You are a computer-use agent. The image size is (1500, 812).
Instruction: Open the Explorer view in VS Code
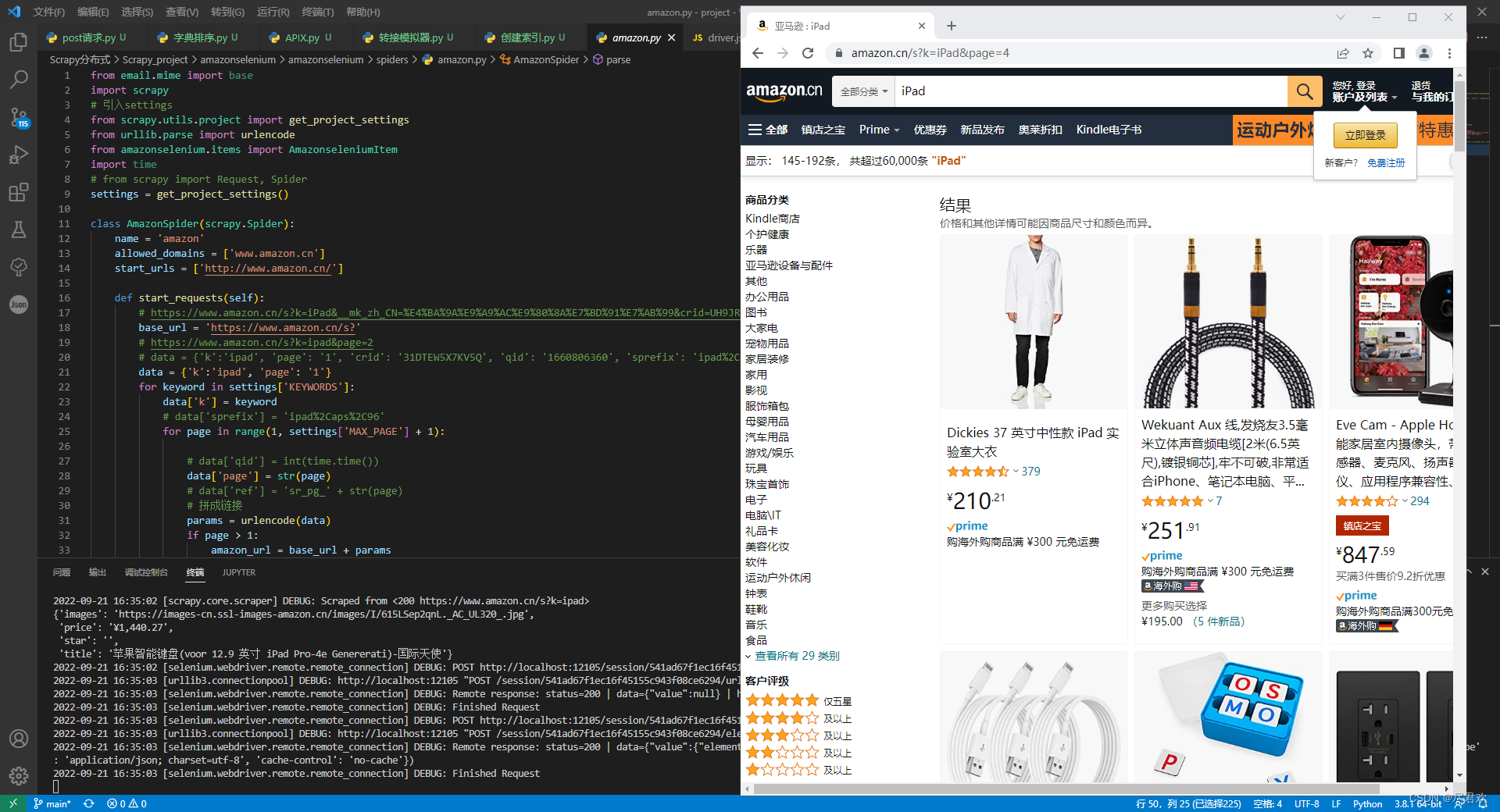coord(19,42)
